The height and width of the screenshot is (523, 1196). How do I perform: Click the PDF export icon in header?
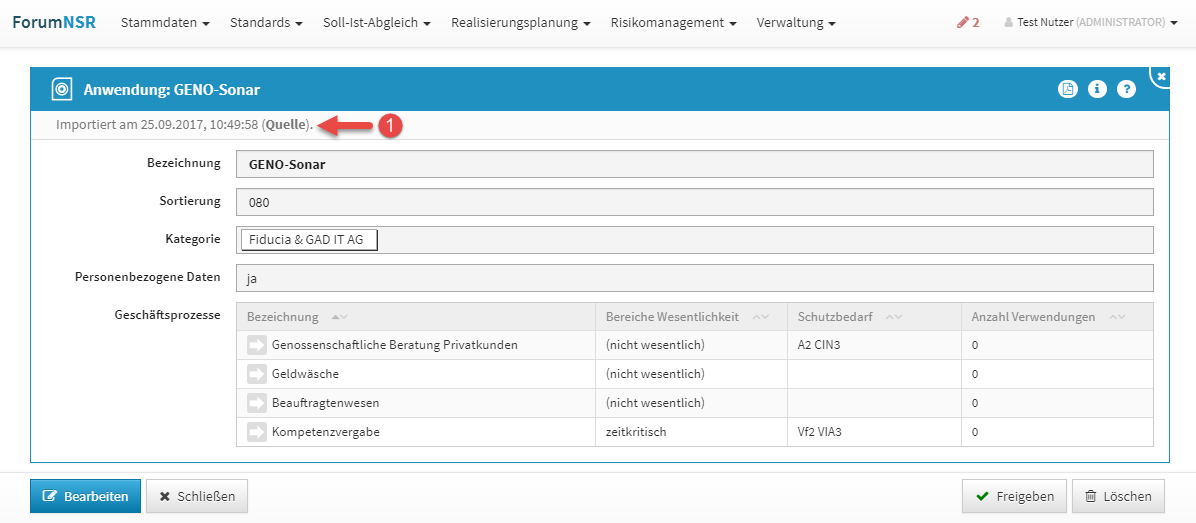tap(1068, 89)
